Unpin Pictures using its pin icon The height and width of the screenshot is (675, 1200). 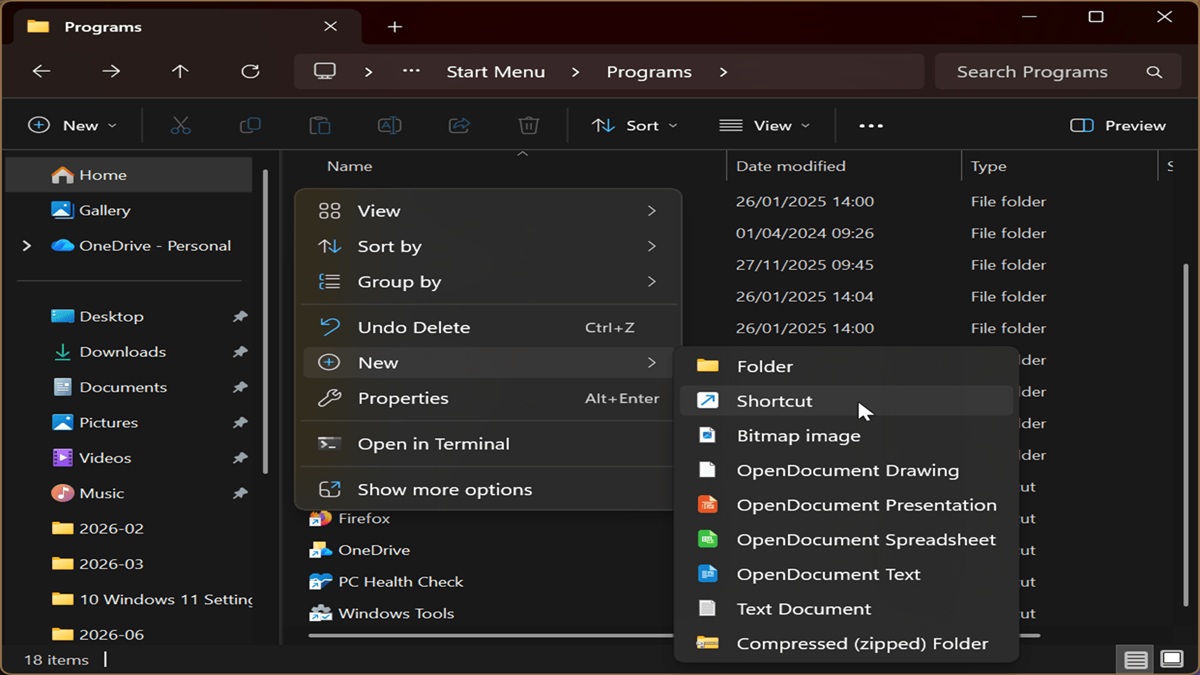click(x=240, y=422)
